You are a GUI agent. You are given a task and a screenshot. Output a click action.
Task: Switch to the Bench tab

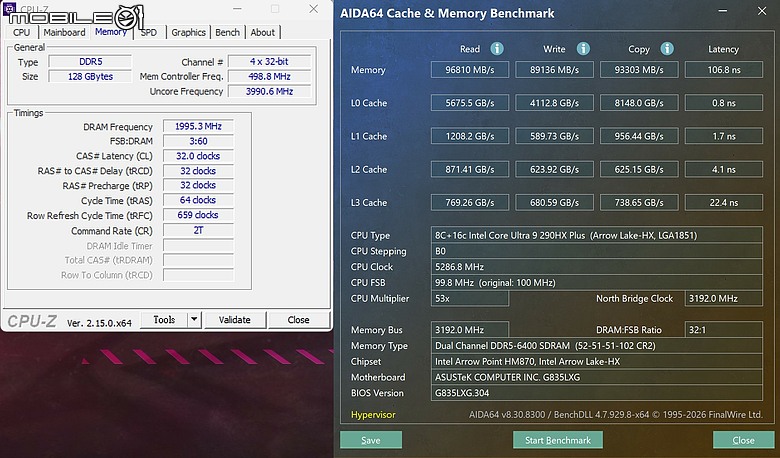[x=227, y=32]
